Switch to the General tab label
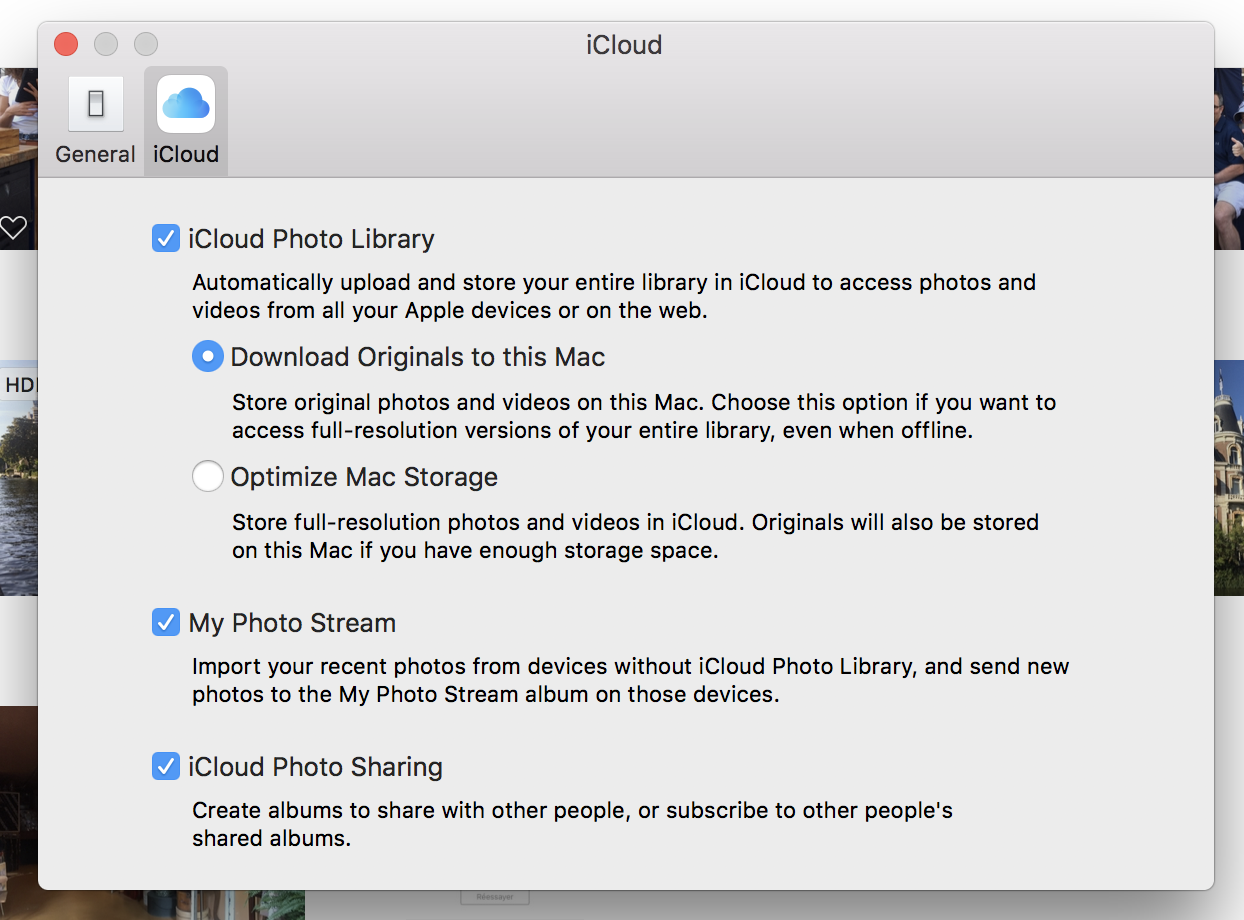 click(96, 155)
